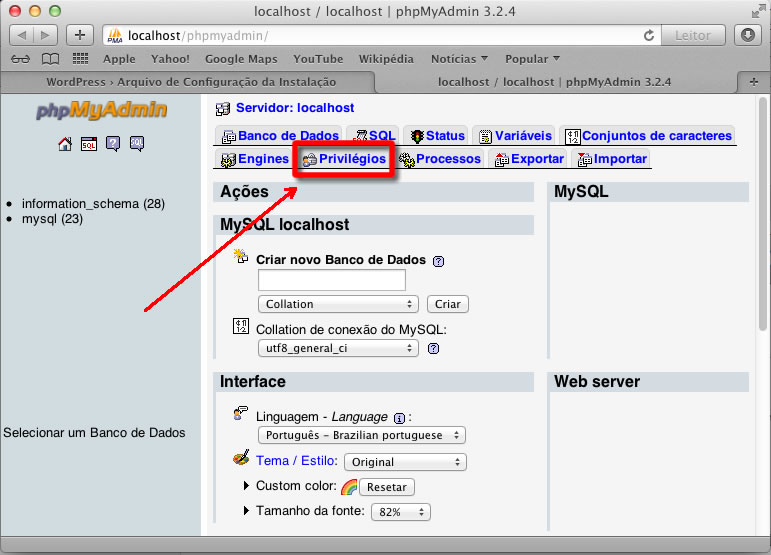Open Conjuntos de caracteres tab

(x=649, y=136)
